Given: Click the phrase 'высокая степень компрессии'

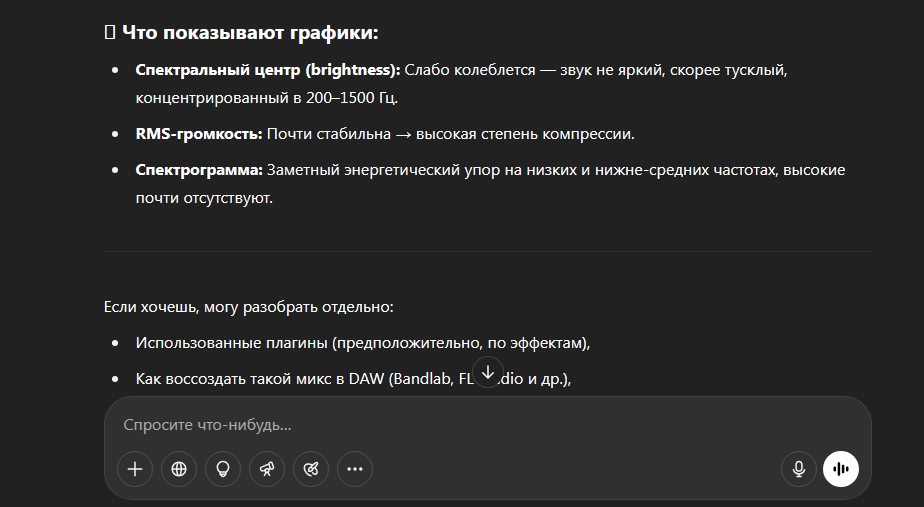Looking at the screenshot, I should pyautogui.click(x=524, y=134).
